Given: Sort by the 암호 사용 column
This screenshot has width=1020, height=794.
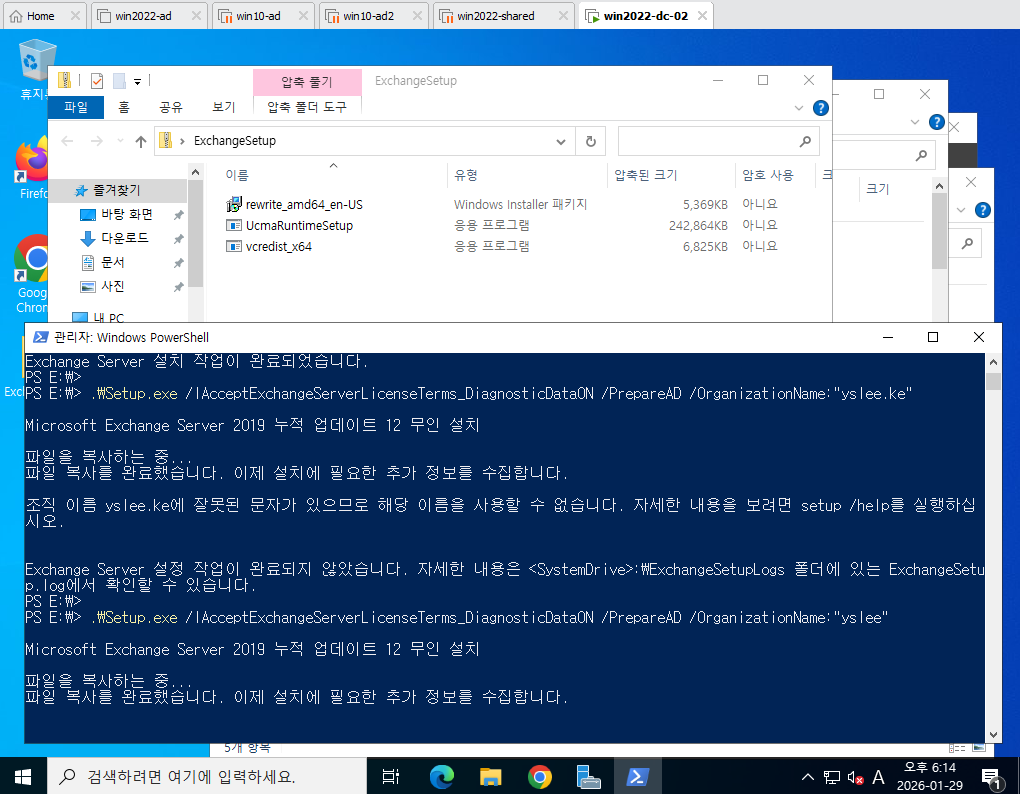Looking at the screenshot, I should tap(768, 175).
